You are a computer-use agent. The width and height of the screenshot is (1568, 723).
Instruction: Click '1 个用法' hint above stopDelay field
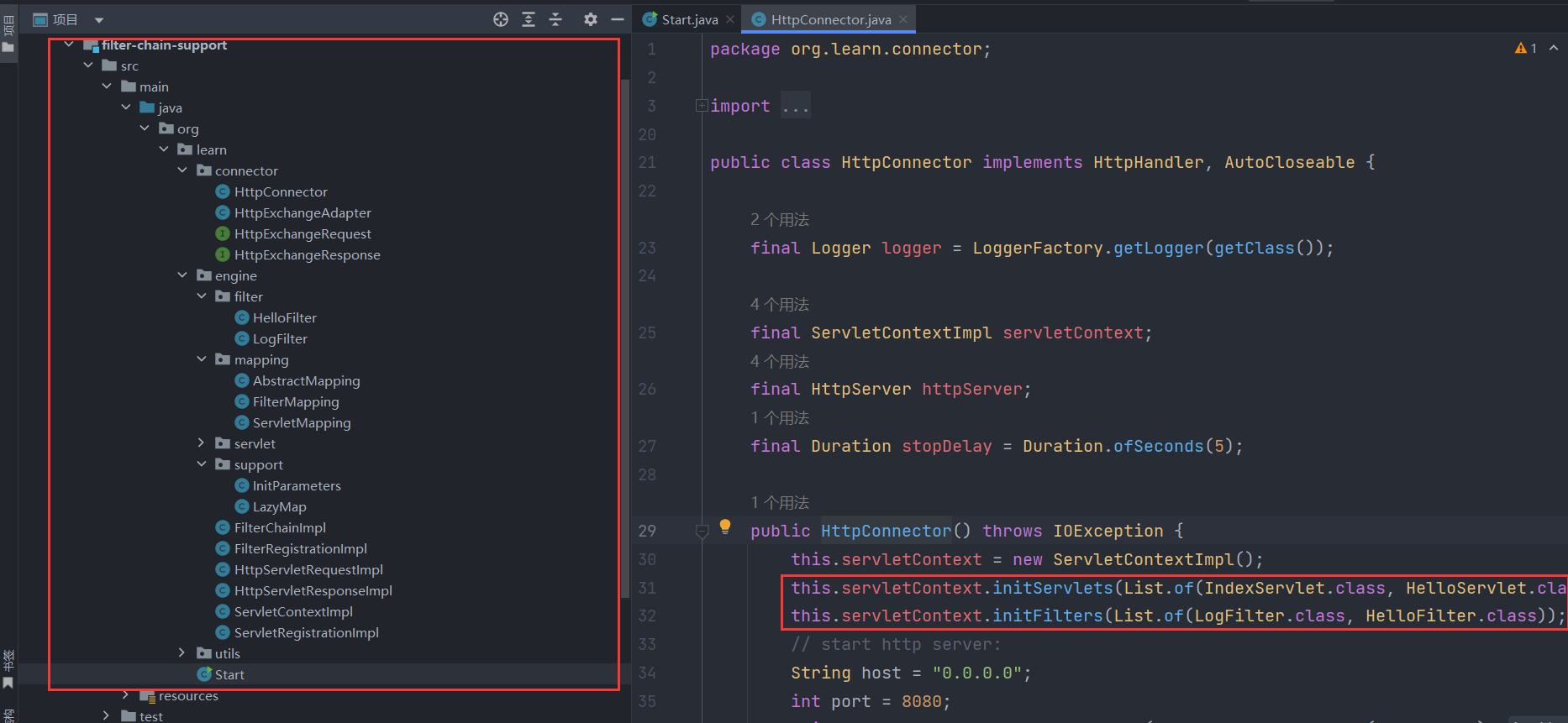tap(780, 417)
